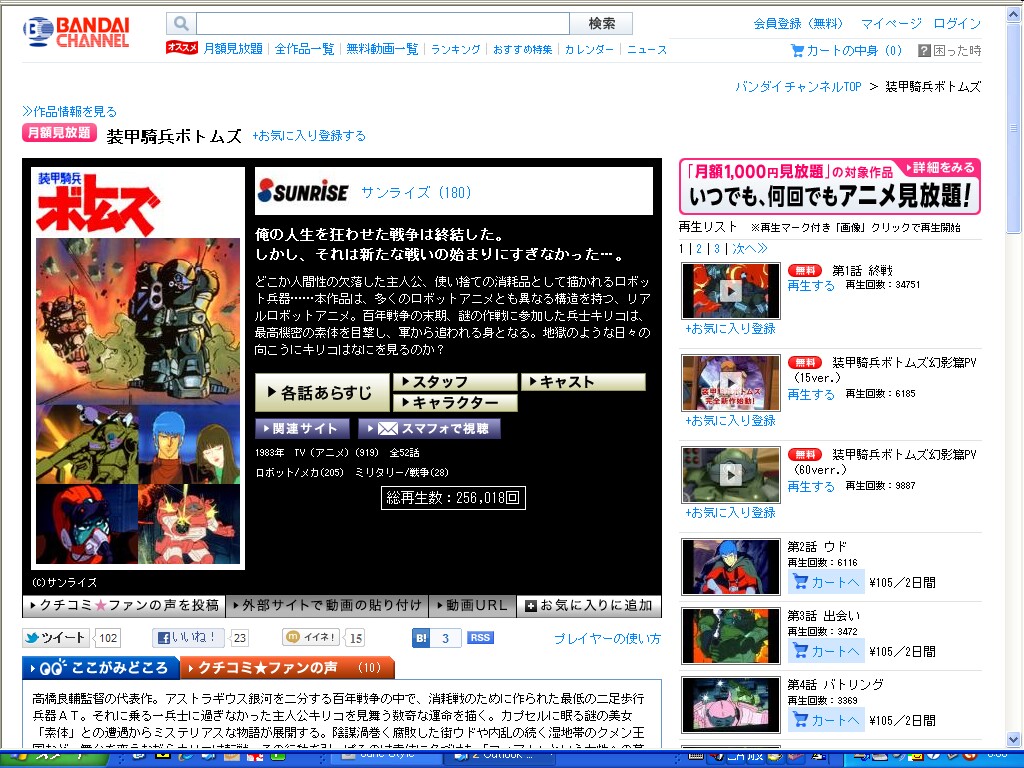Open ニュース menu item
The image size is (1024, 768).
pos(647,49)
